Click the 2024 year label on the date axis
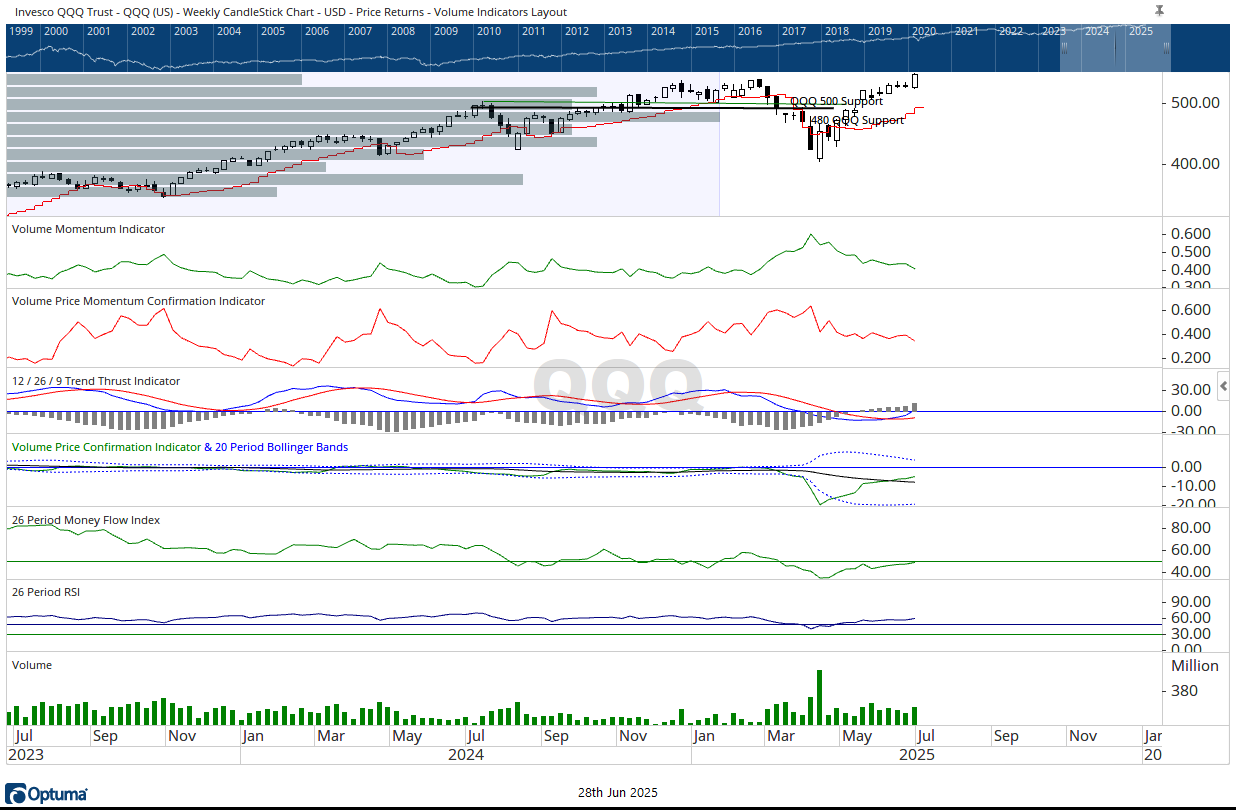The height and width of the screenshot is (810, 1236). click(466, 755)
